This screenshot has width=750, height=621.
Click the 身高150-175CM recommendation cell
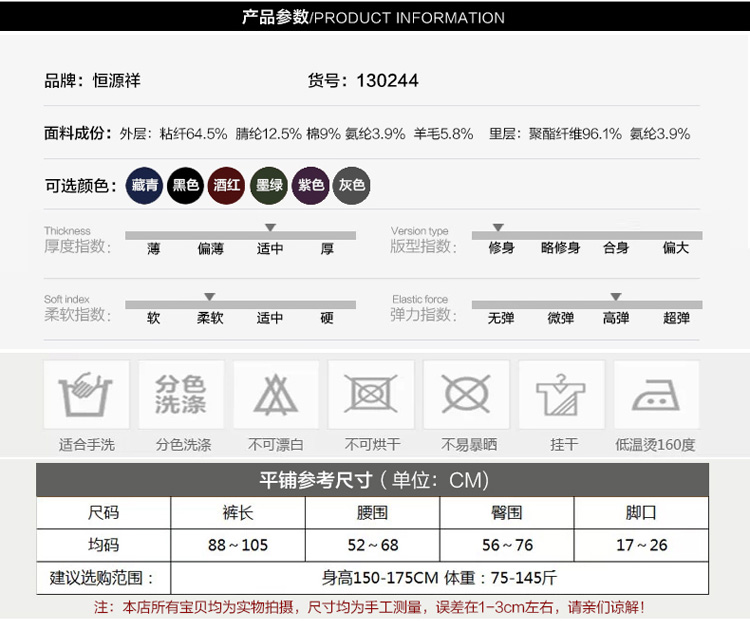(439, 578)
